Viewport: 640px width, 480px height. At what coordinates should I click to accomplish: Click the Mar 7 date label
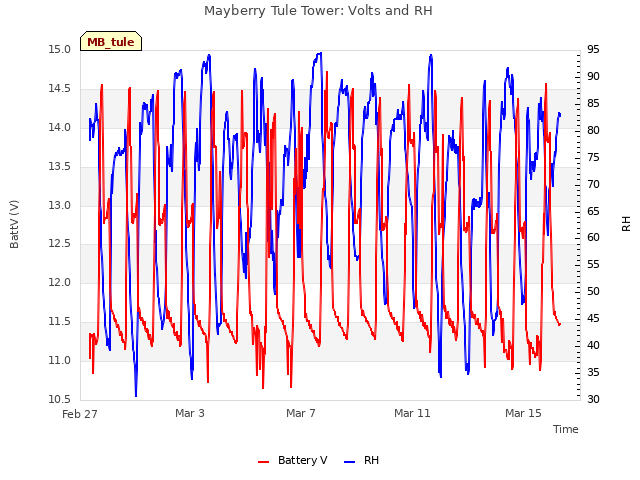[301, 413]
